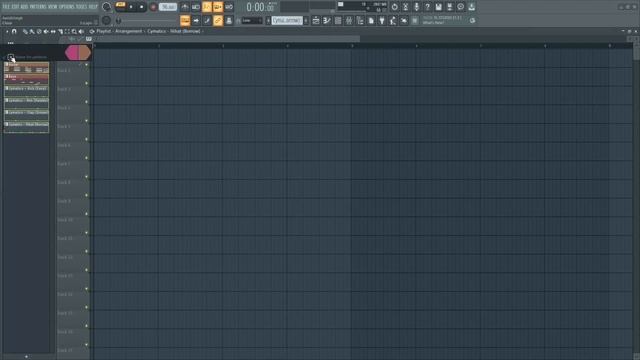
Task: Select the Bass pattern in picker
Action: click(27, 79)
